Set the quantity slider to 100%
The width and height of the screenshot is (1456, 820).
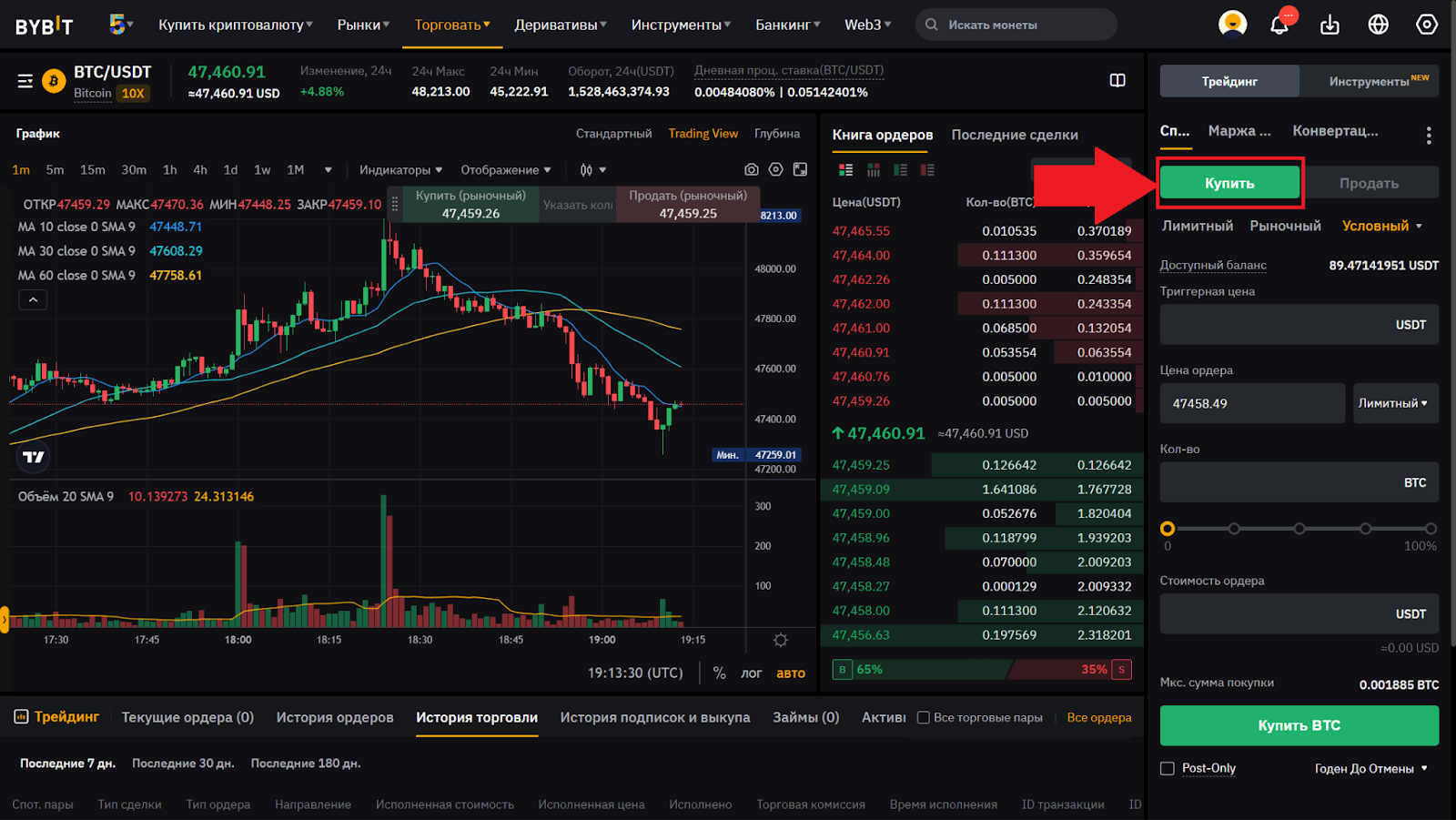point(1431,529)
